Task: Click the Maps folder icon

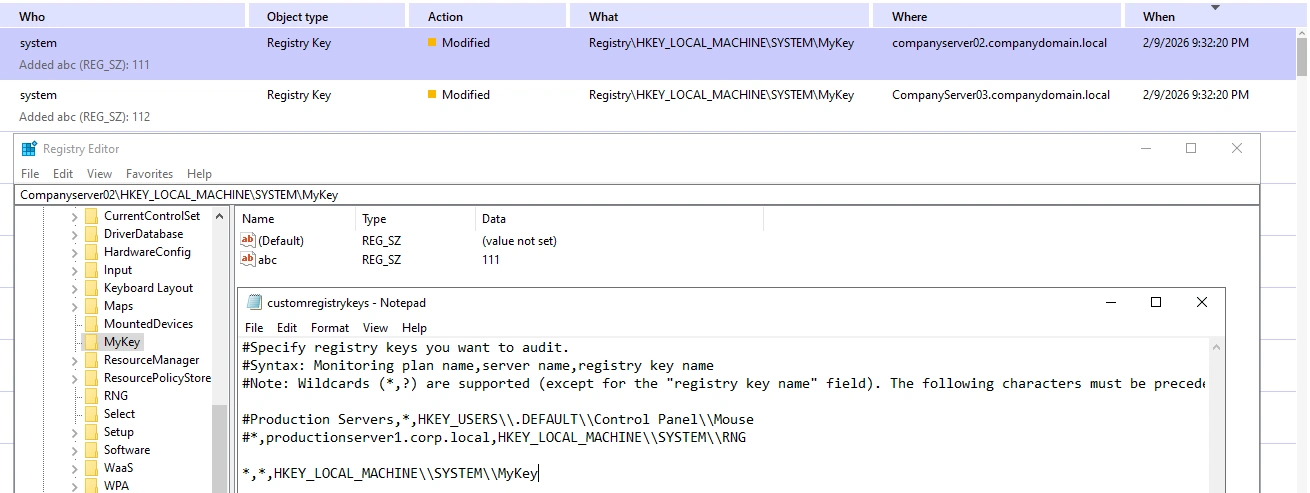Action: (x=92, y=306)
